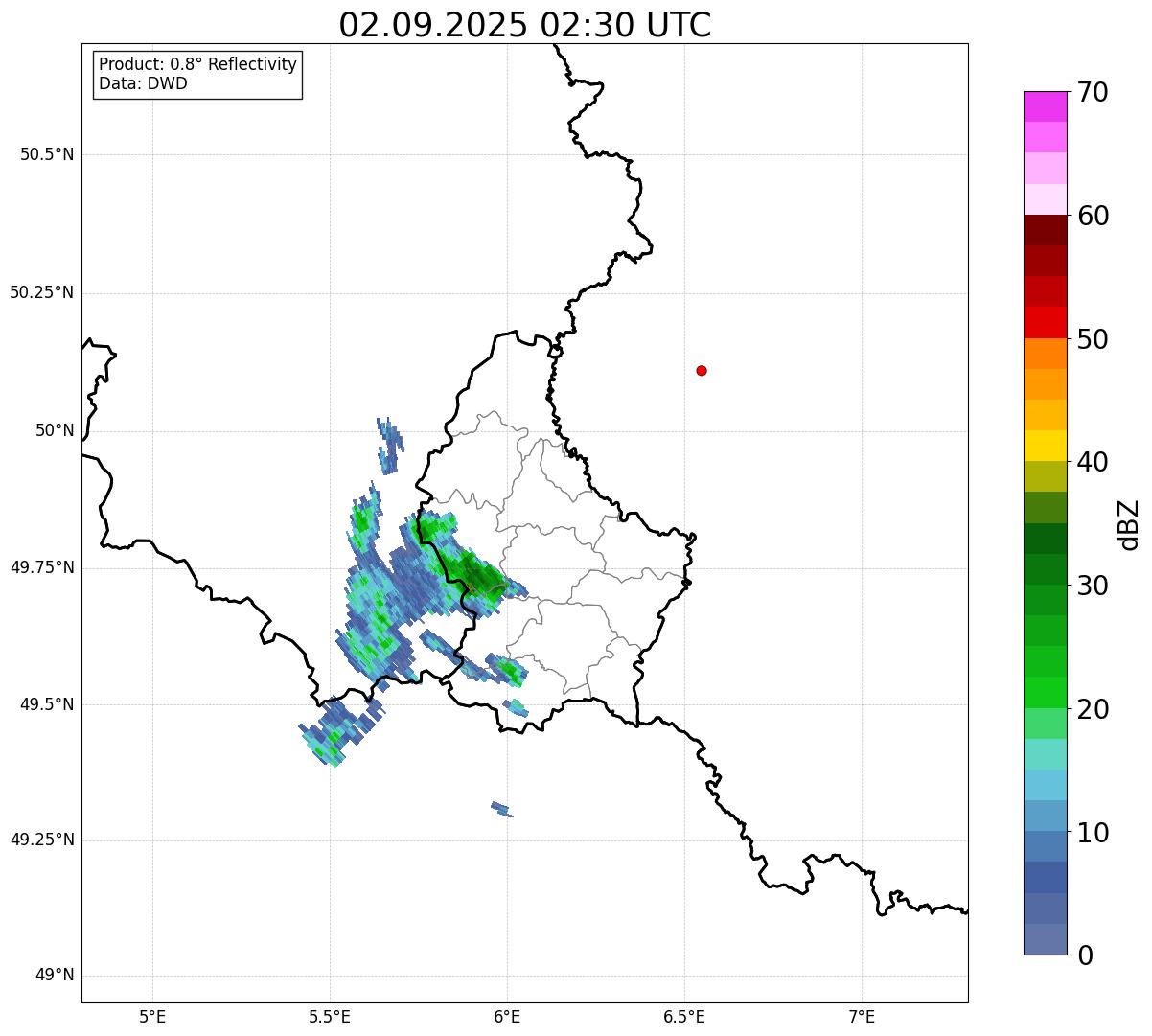Select the 70 dBZ colorbar tick label
This screenshot has width=1152, height=1036.
(x=1092, y=92)
